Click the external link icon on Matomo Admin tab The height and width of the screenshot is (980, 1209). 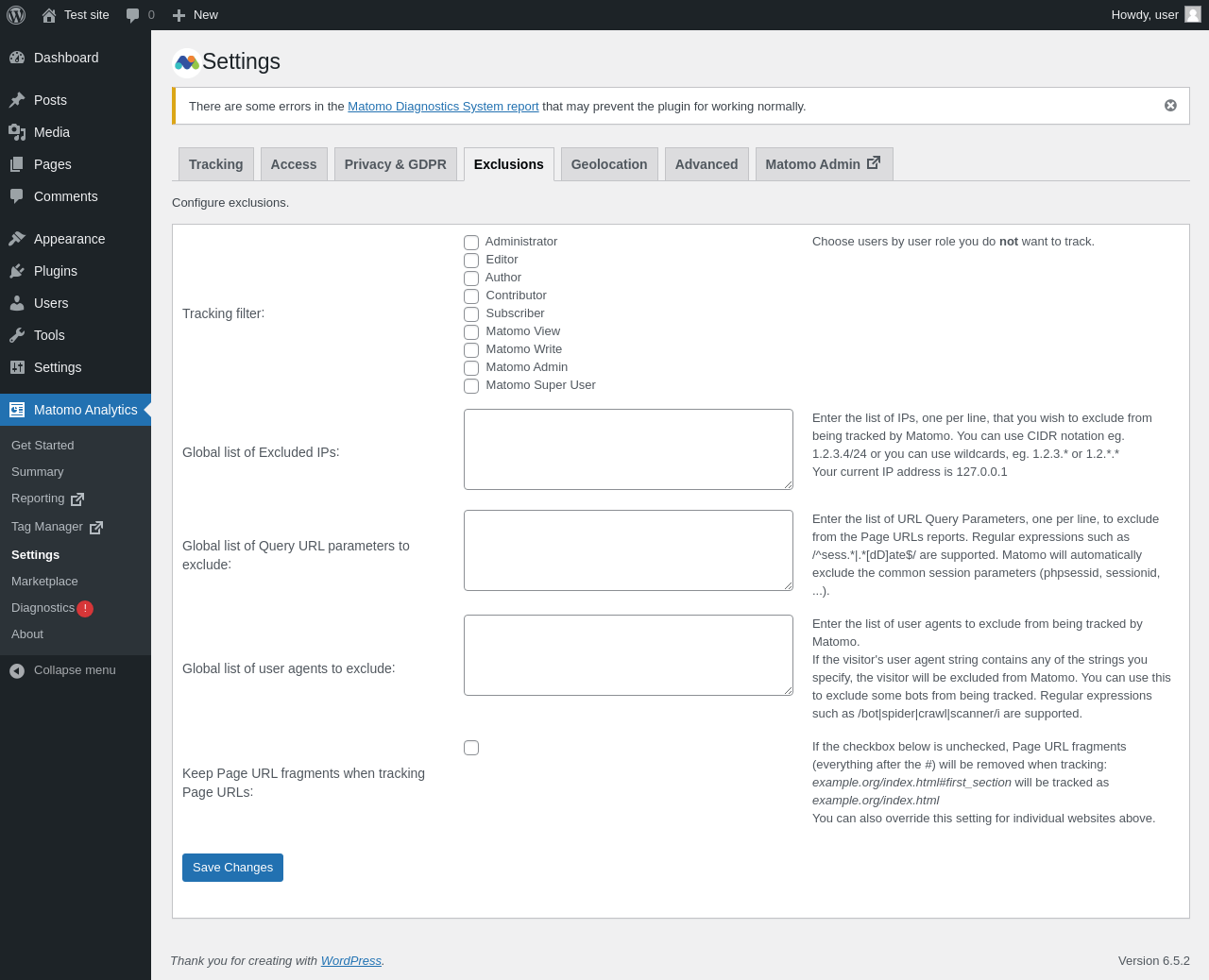874,162
